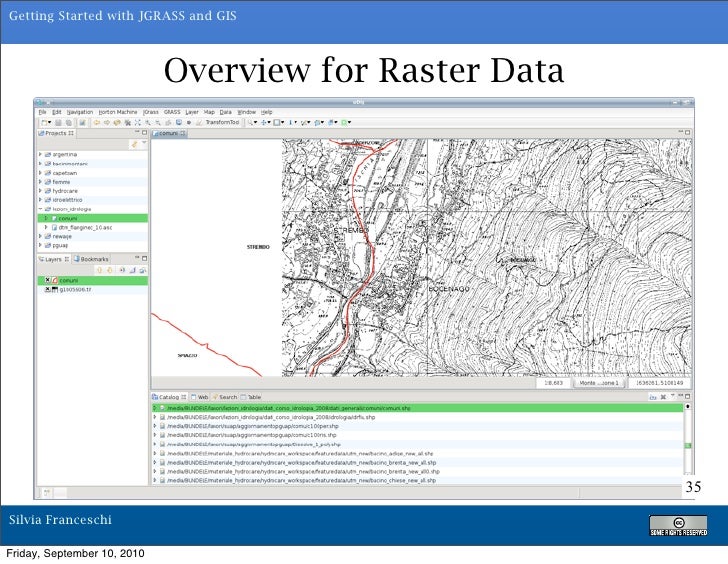728x564 pixels.
Task: Click the map scale field
Action: click(x=553, y=383)
